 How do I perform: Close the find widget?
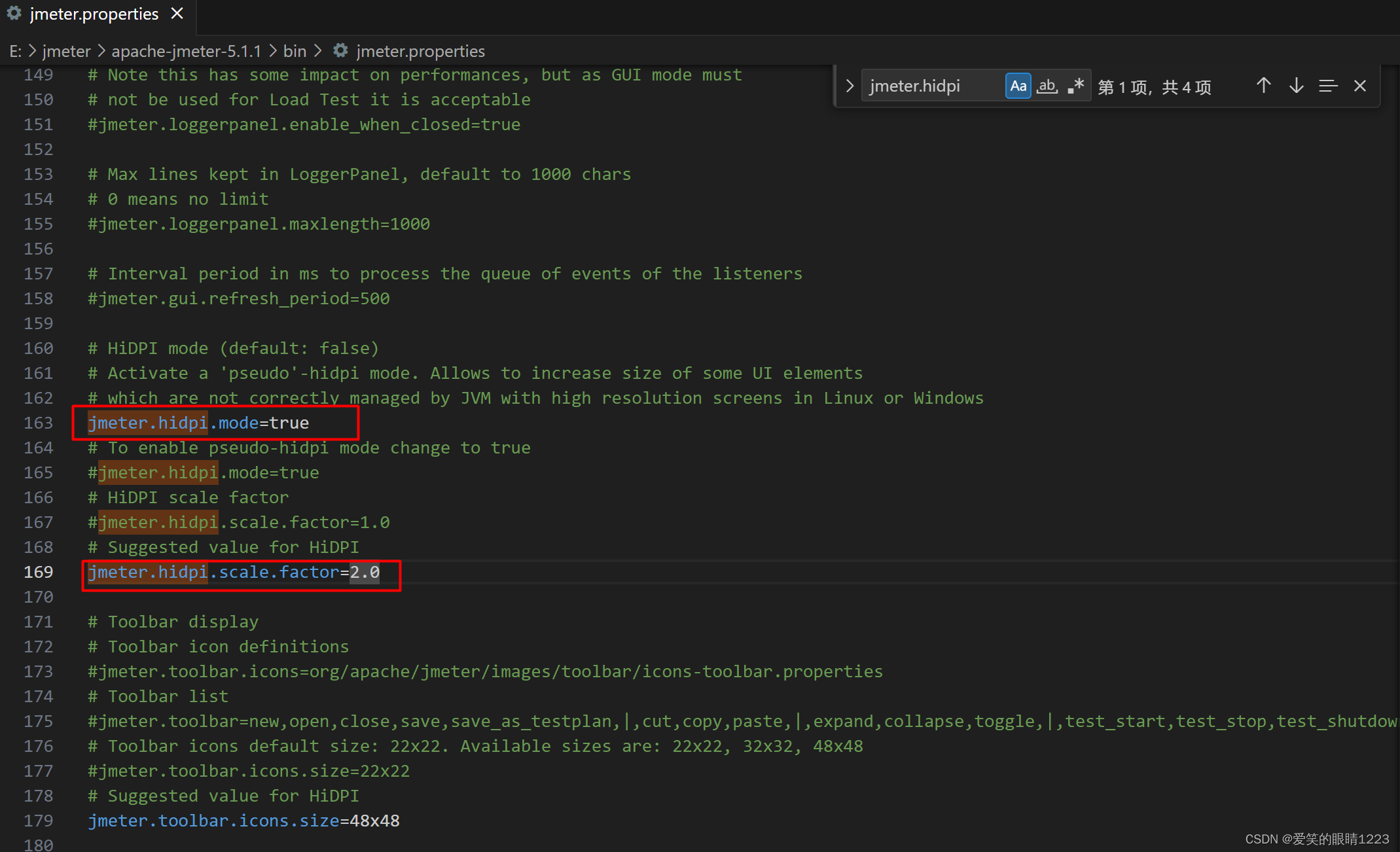(1360, 86)
